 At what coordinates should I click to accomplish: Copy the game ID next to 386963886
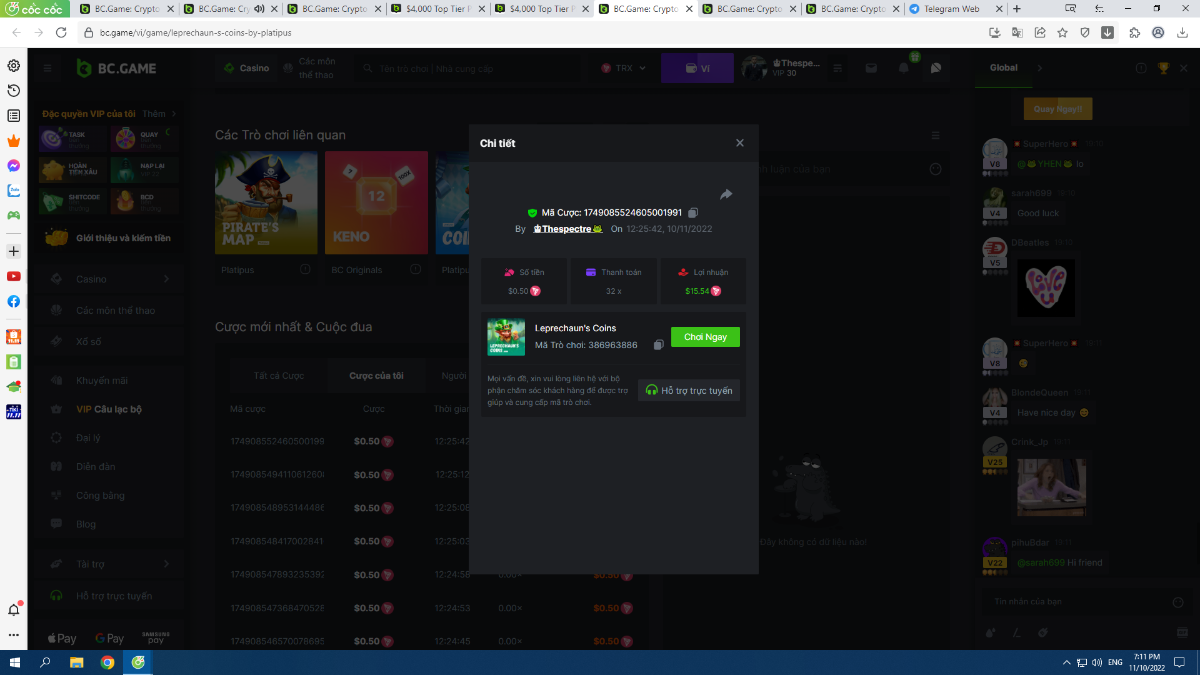click(x=658, y=345)
